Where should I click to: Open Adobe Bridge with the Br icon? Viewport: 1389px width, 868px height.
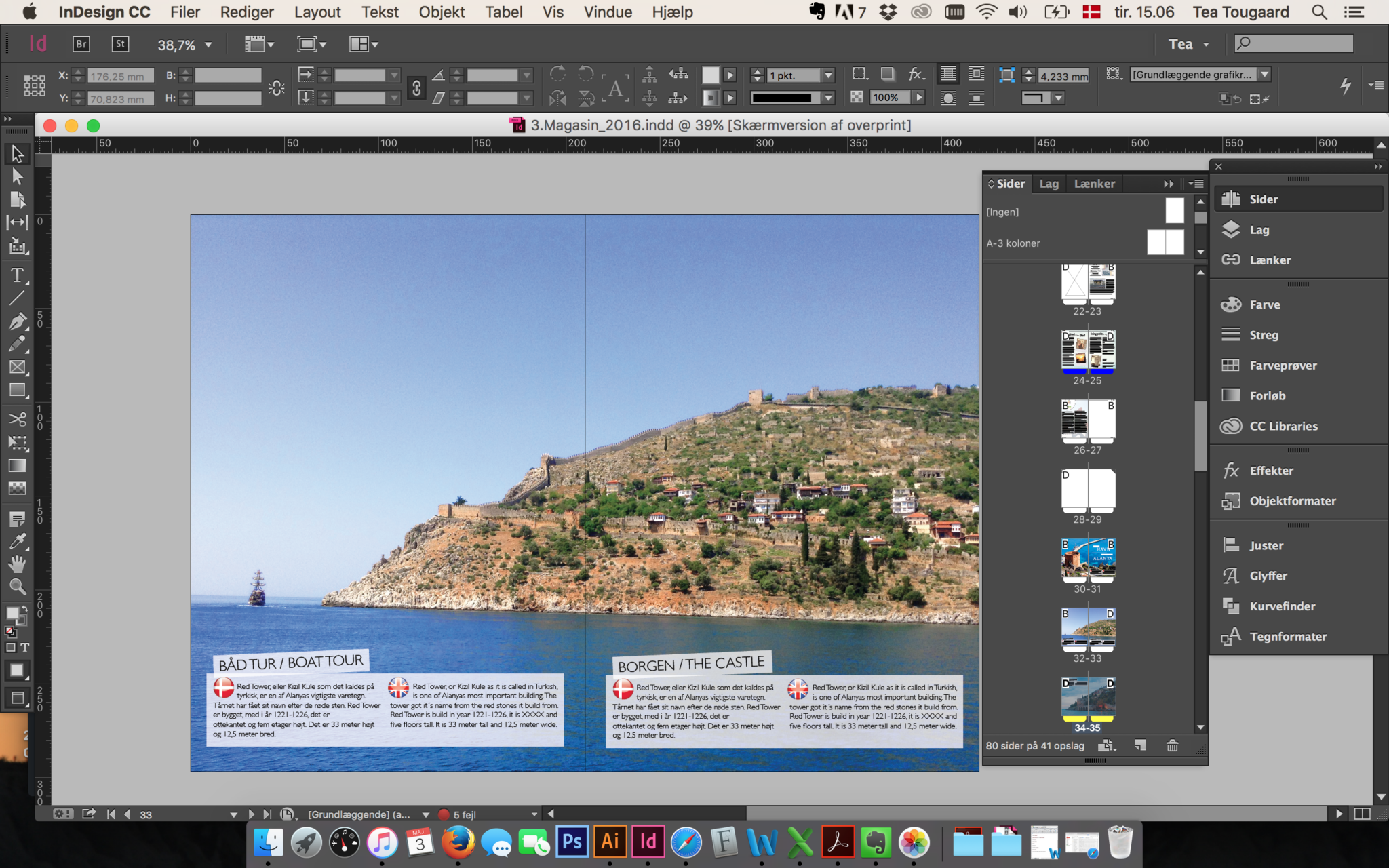point(81,44)
